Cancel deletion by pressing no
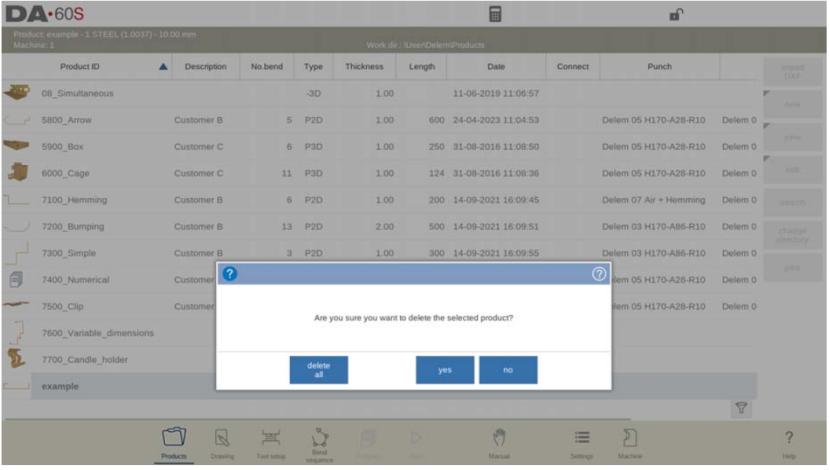 (x=508, y=370)
